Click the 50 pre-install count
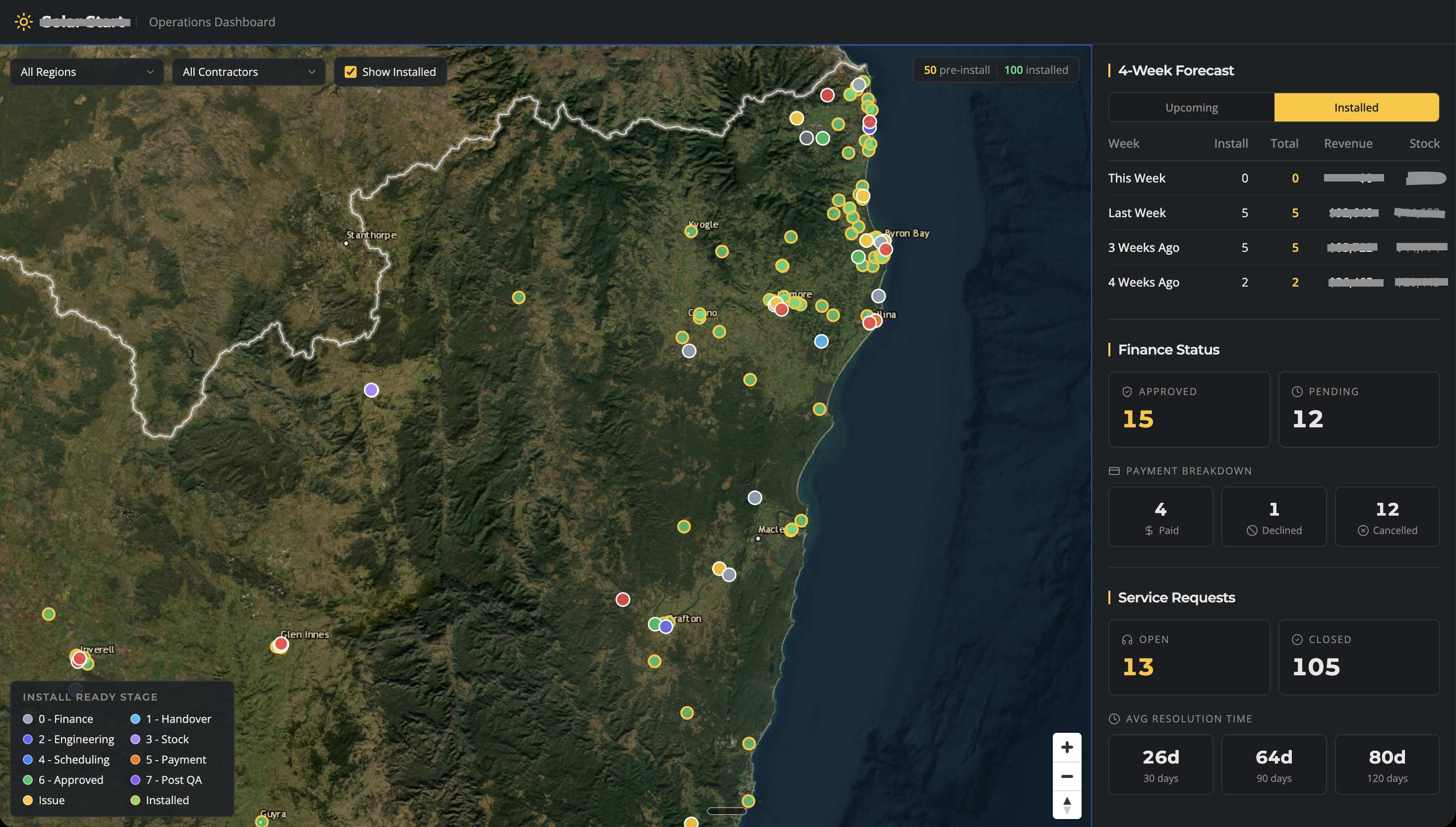Screen dimensions: 1456x827 click(x=957, y=70)
